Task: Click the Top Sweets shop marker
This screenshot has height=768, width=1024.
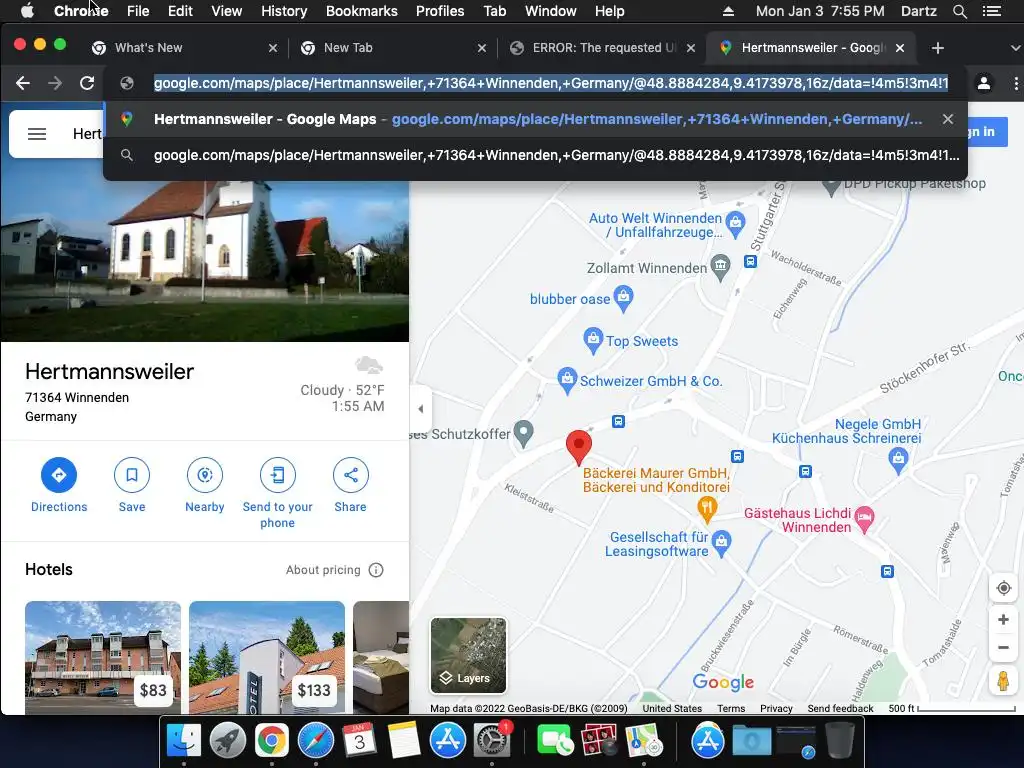Action: point(593,340)
